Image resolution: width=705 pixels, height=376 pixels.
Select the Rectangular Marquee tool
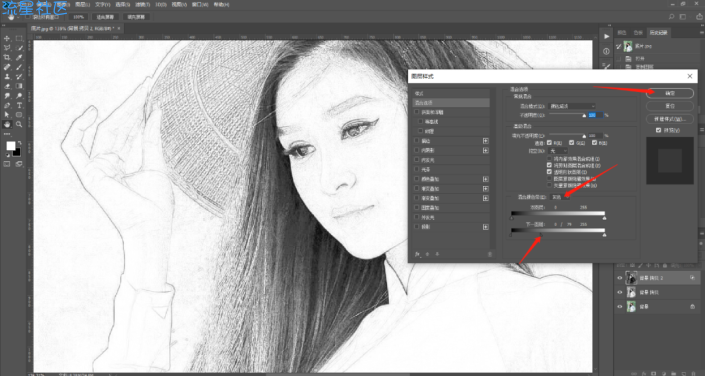(19, 38)
